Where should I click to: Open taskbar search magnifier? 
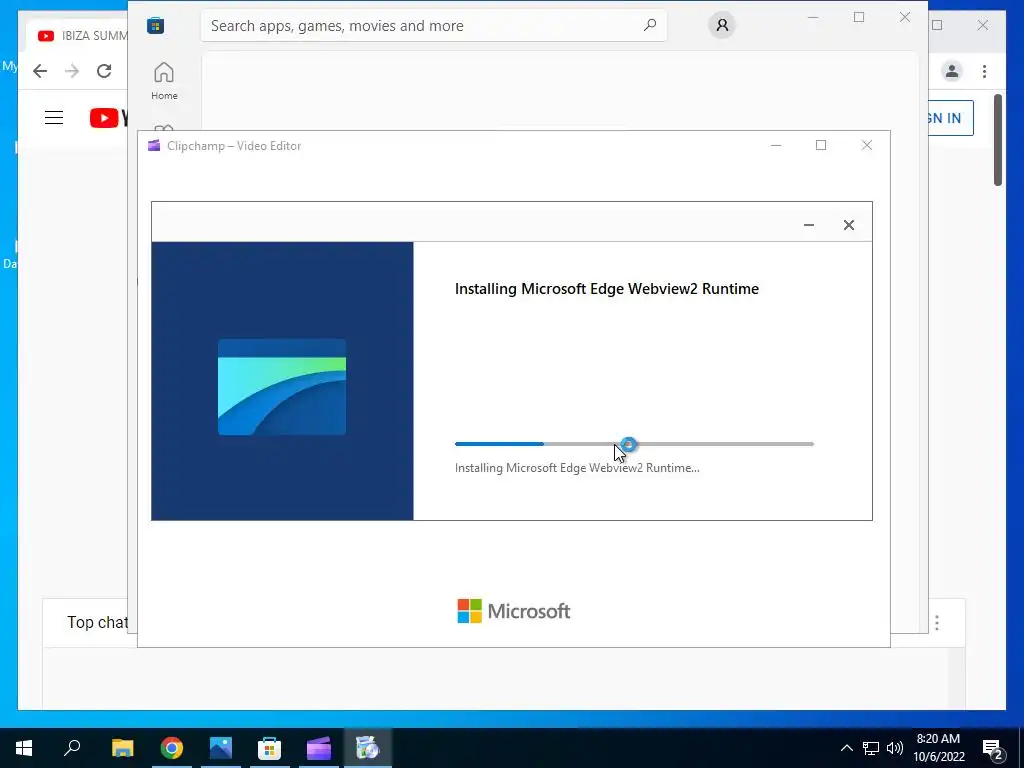[x=72, y=747]
